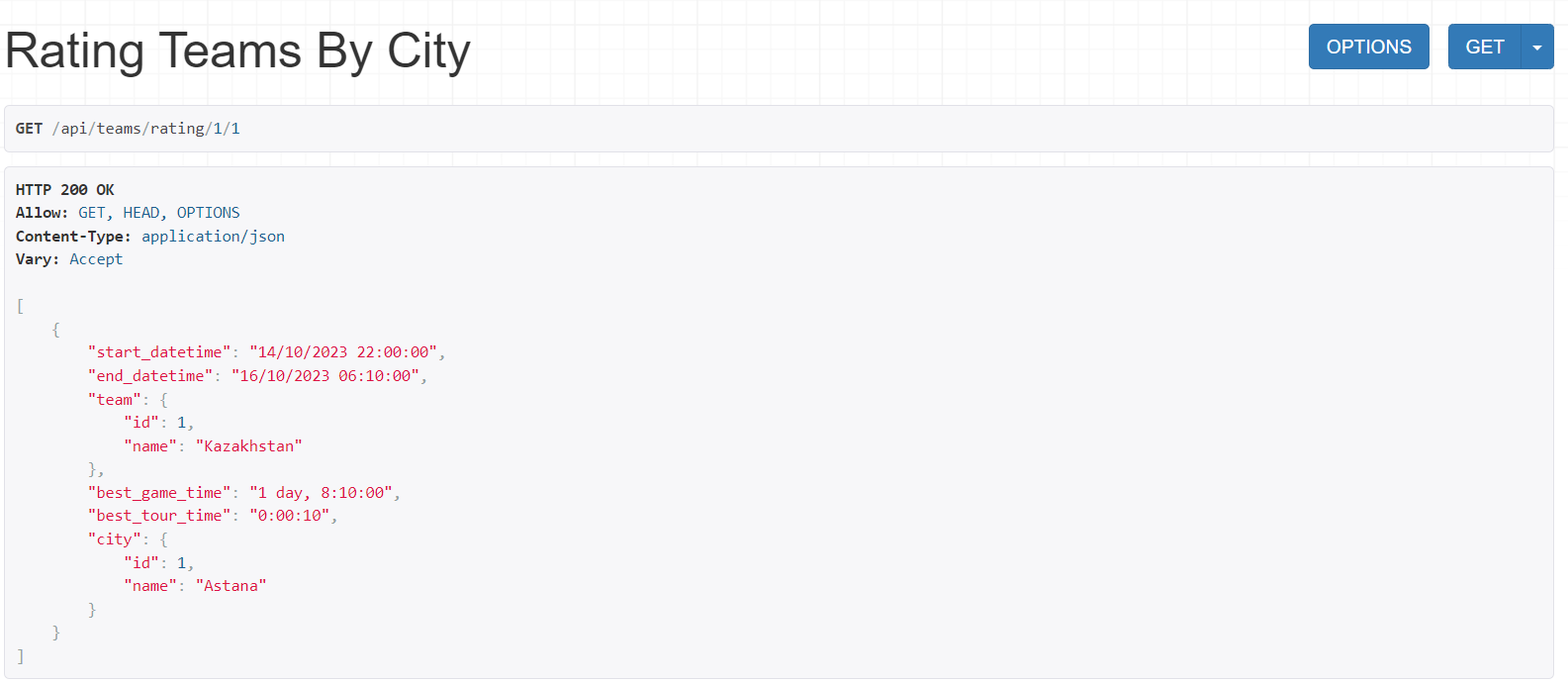Click the application/json Content-Type value
Screen dimensions: 1568x684
pos(213,237)
